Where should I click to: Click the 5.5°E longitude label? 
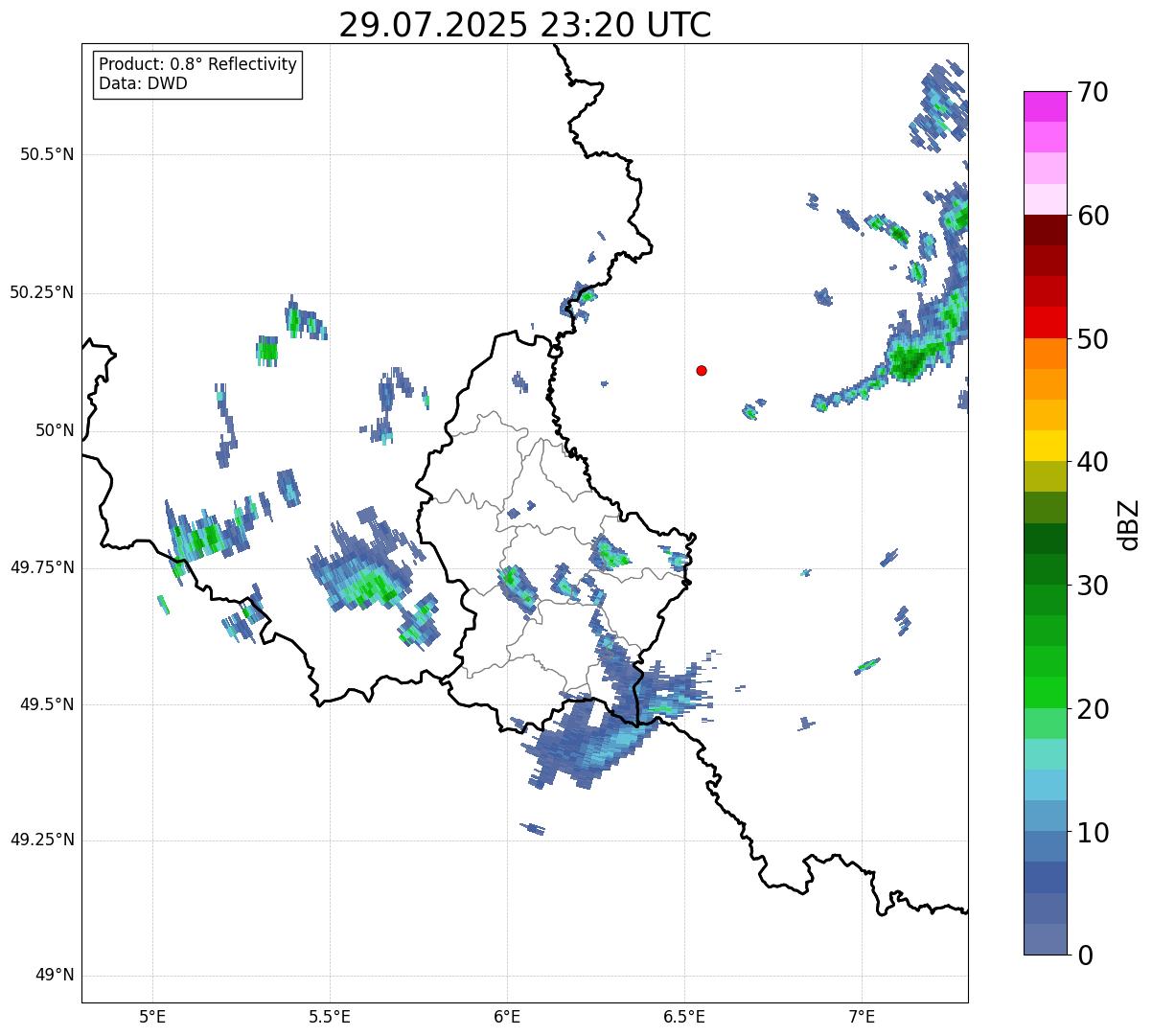[330, 1016]
